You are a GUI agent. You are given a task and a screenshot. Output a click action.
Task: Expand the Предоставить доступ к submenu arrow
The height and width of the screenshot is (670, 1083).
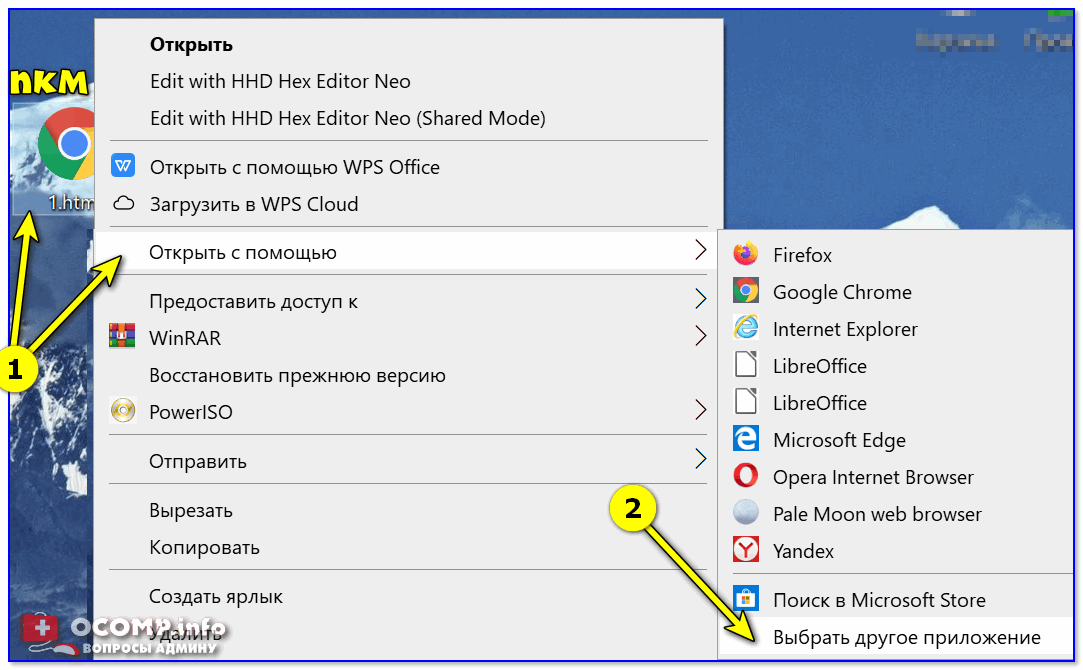(700, 301)
